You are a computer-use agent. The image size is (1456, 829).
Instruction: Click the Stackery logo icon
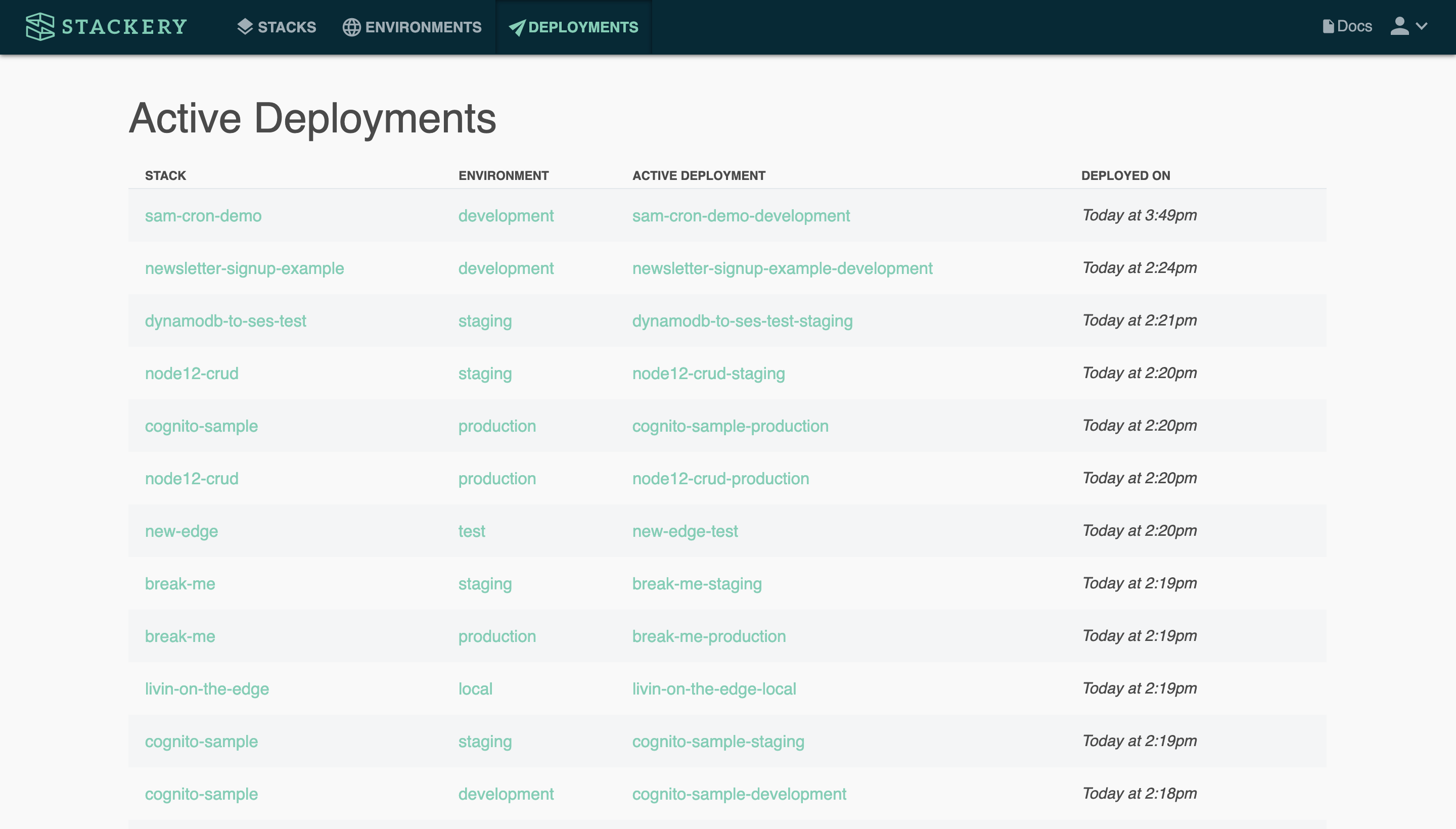(40, 27)
